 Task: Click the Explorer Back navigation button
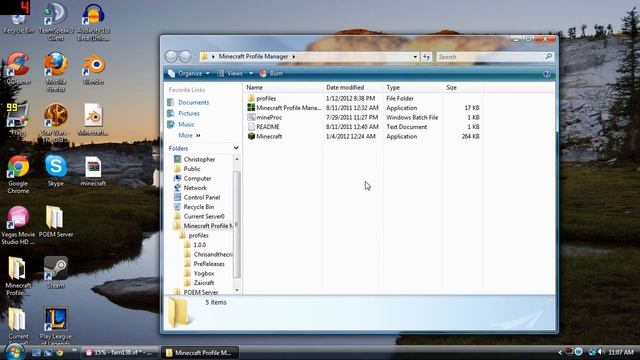171,57
